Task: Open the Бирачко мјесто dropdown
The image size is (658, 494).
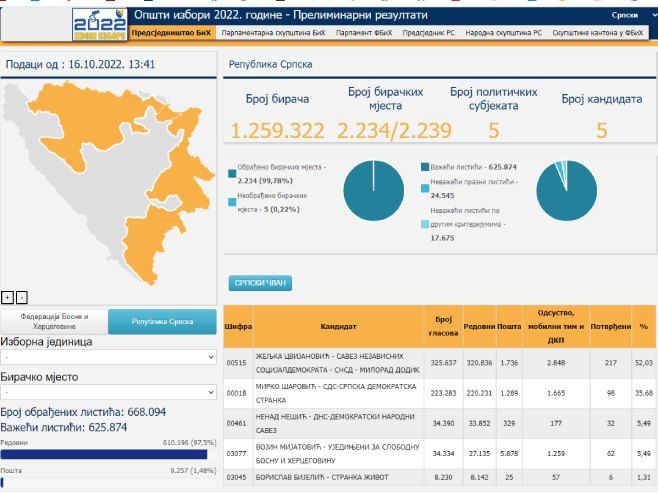Action: 109,393
